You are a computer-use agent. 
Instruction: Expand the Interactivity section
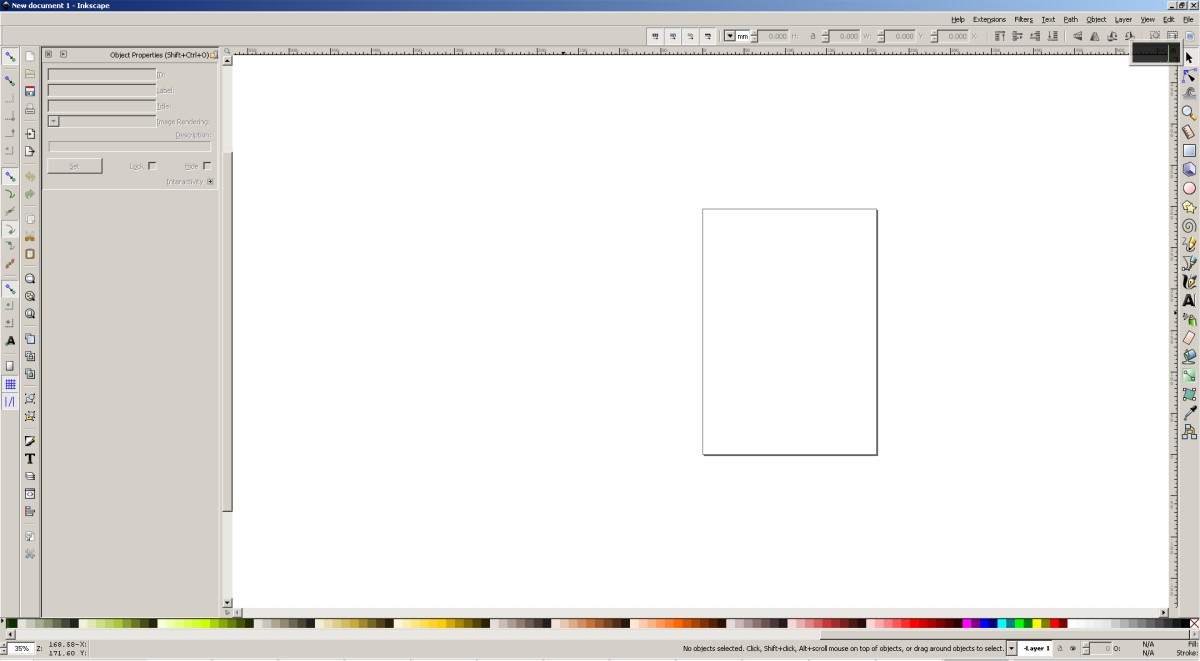[x=210, y=182]
